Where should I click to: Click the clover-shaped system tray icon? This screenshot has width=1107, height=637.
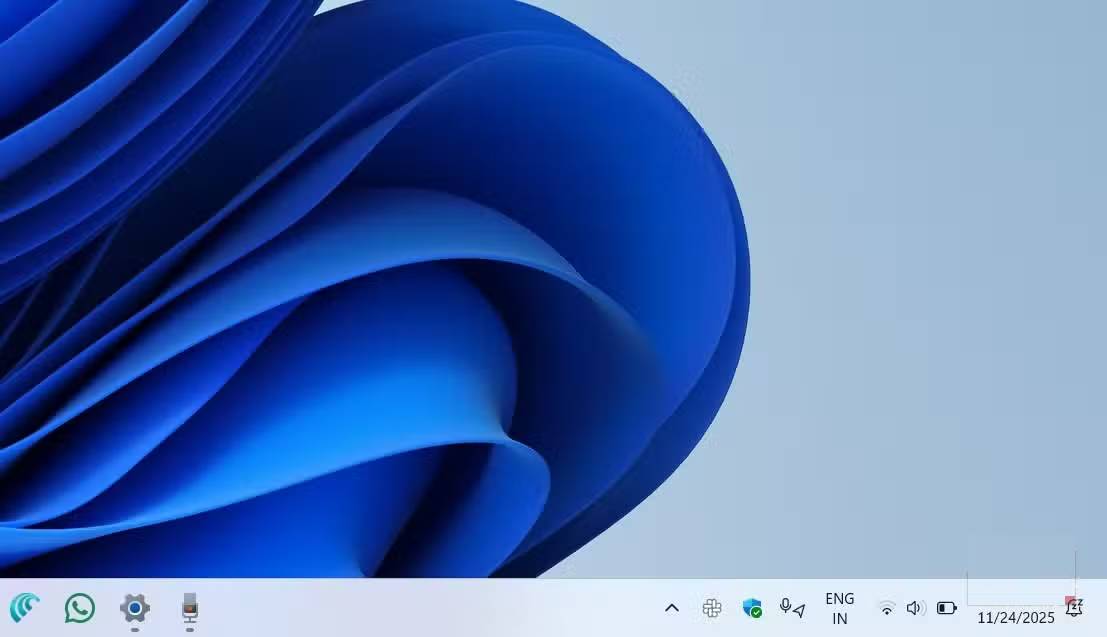[x=711, y=607]
